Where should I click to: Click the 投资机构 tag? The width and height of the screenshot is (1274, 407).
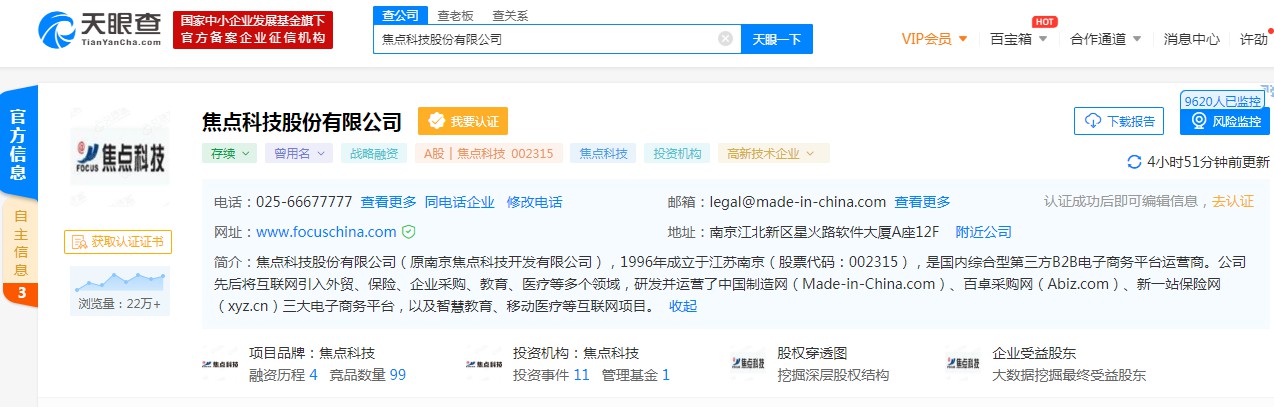pos(677,153)
